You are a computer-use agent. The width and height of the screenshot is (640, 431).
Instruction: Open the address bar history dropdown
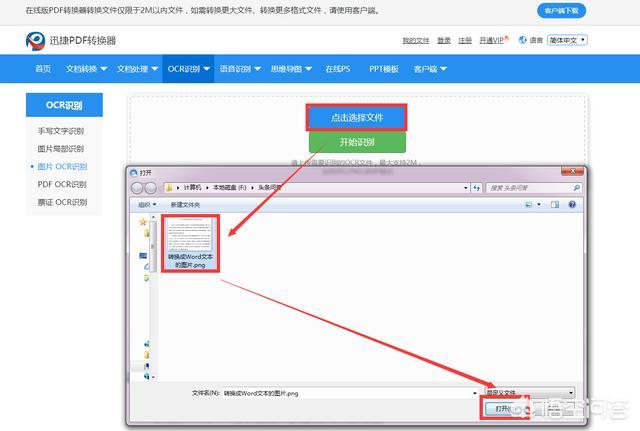(x=466, y=188)
